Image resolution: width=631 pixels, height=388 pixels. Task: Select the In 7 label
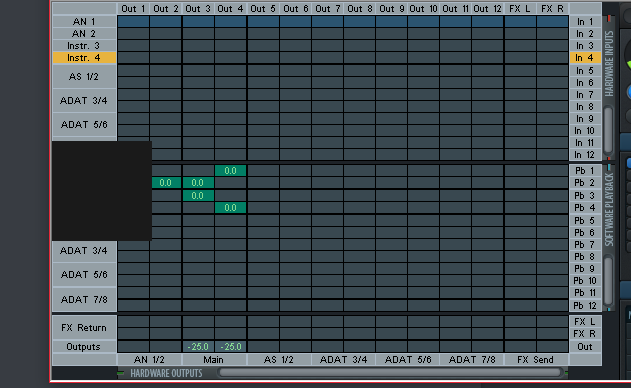click(585, 95)
